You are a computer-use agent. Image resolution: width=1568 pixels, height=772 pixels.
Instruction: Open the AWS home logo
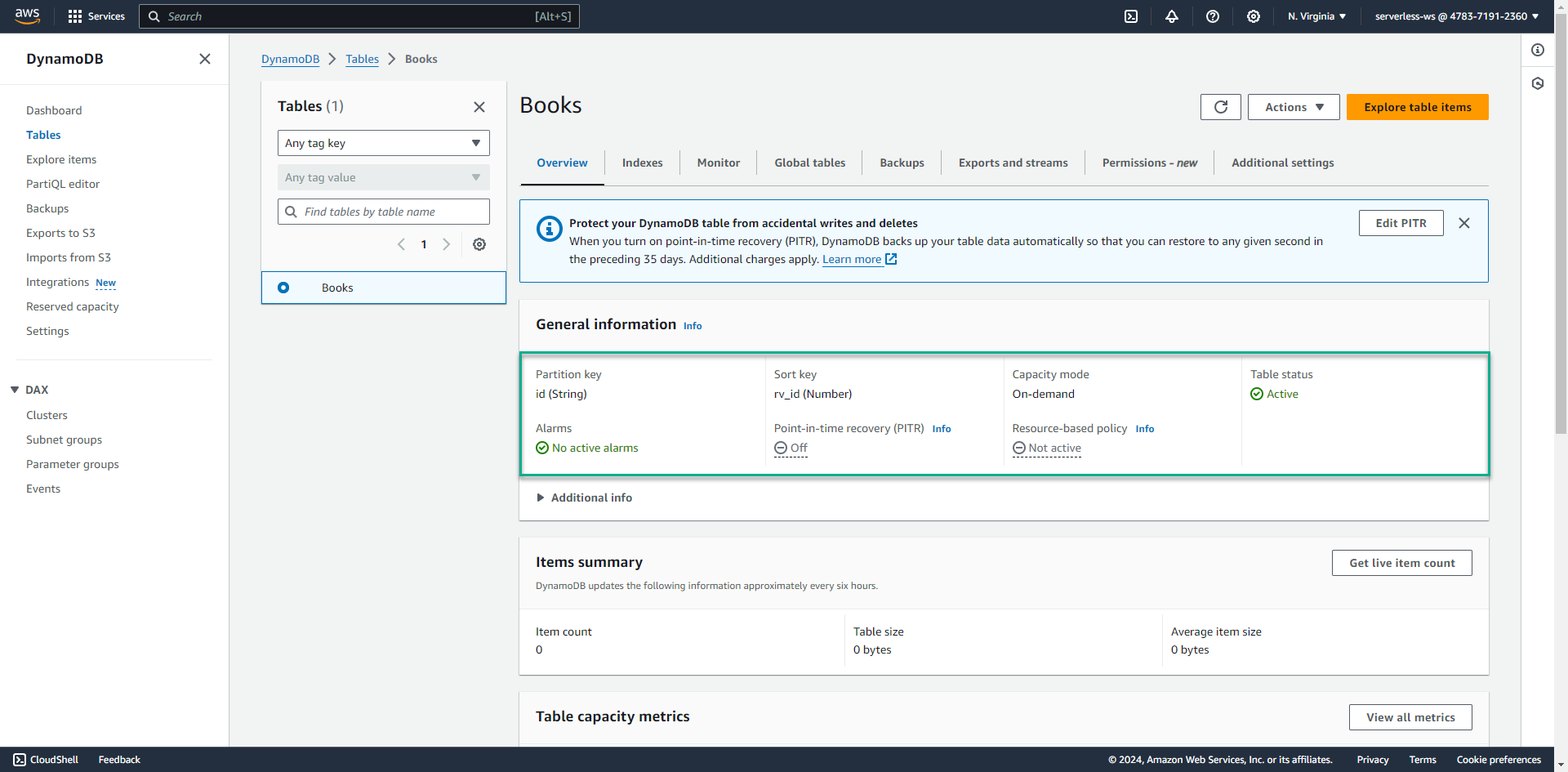pos(27,16)
